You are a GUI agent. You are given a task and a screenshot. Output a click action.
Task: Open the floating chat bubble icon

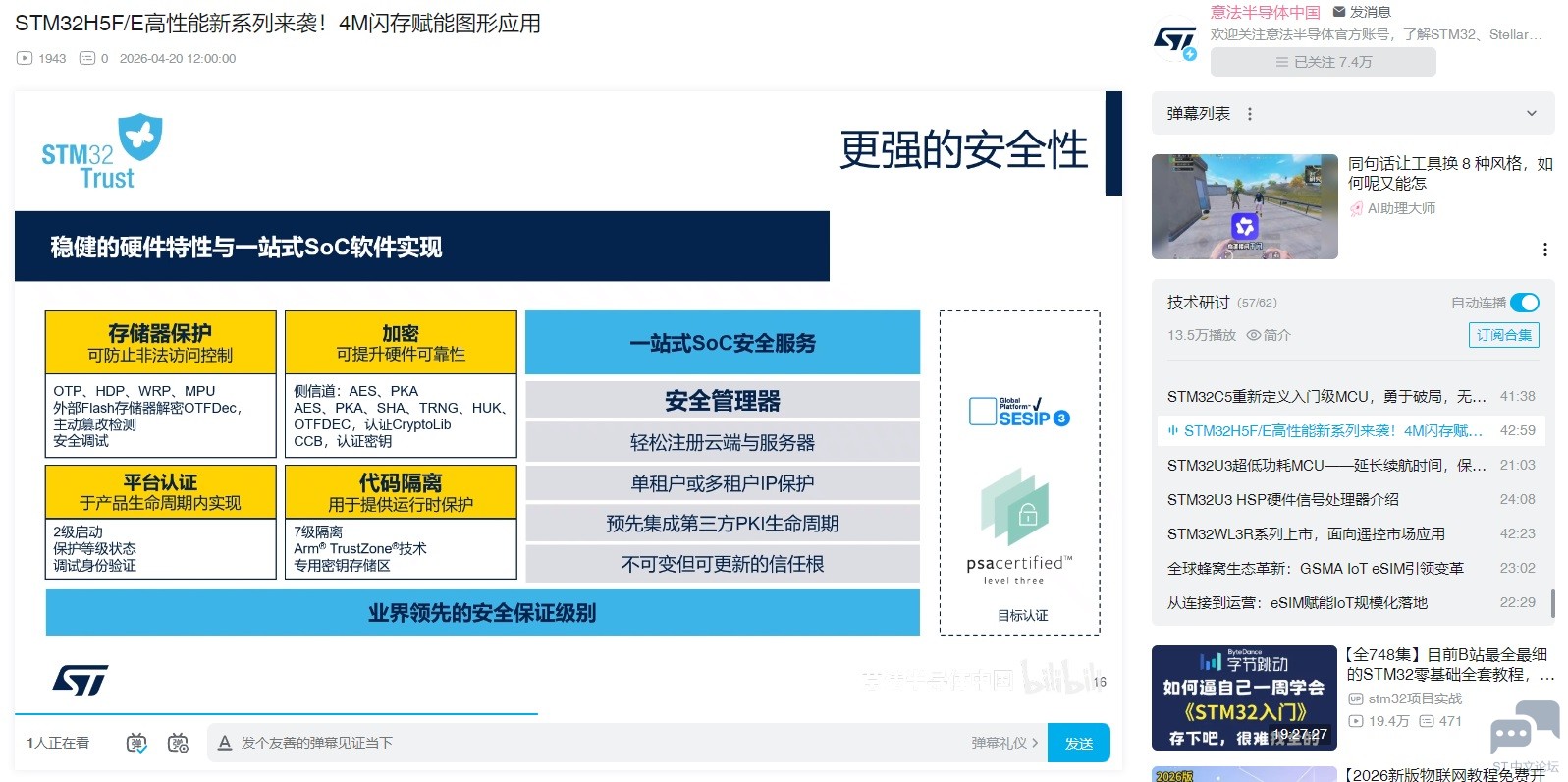(x=1525, y=727)
